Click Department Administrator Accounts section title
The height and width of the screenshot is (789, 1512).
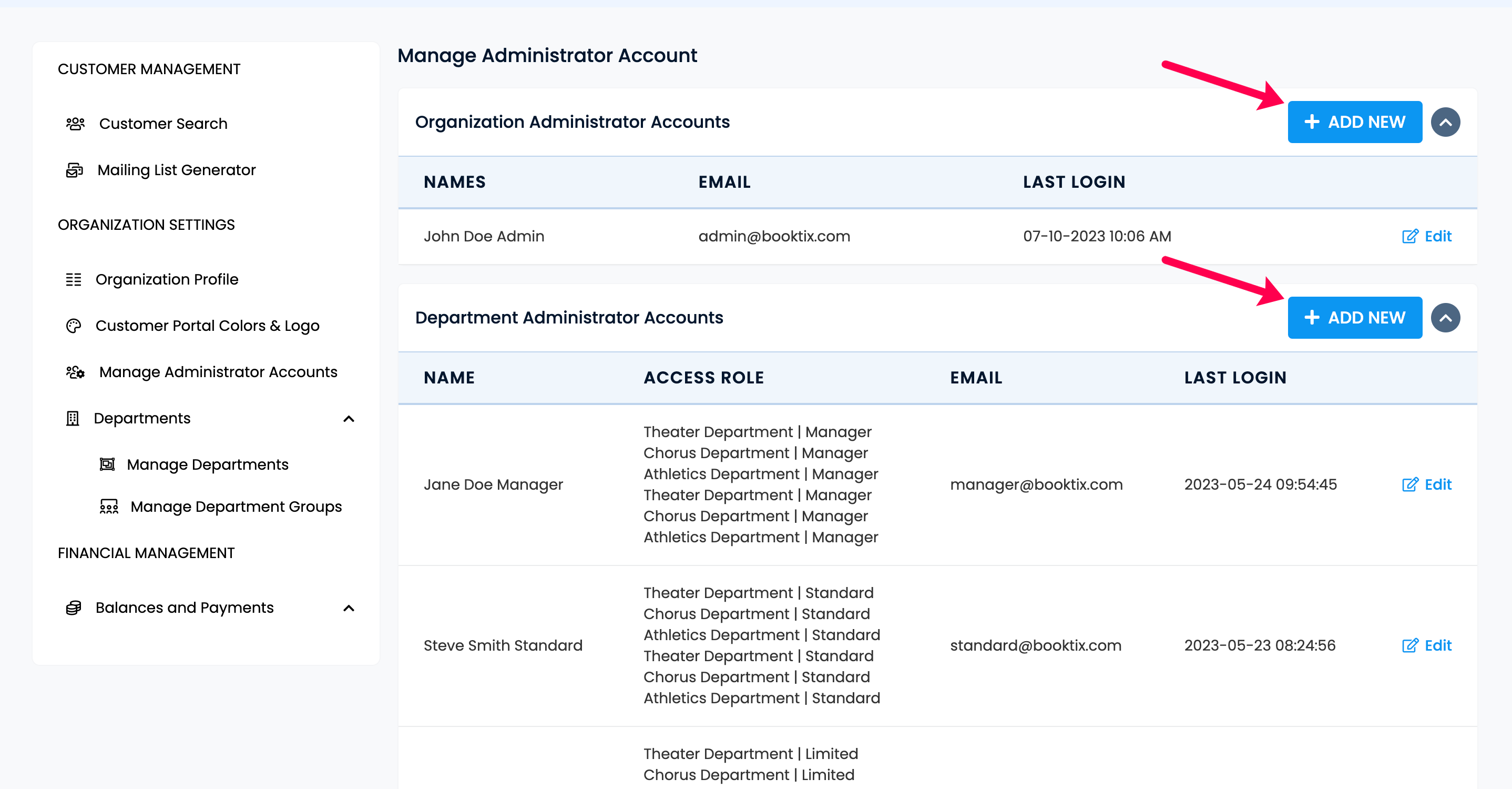(x=569, y=318)
